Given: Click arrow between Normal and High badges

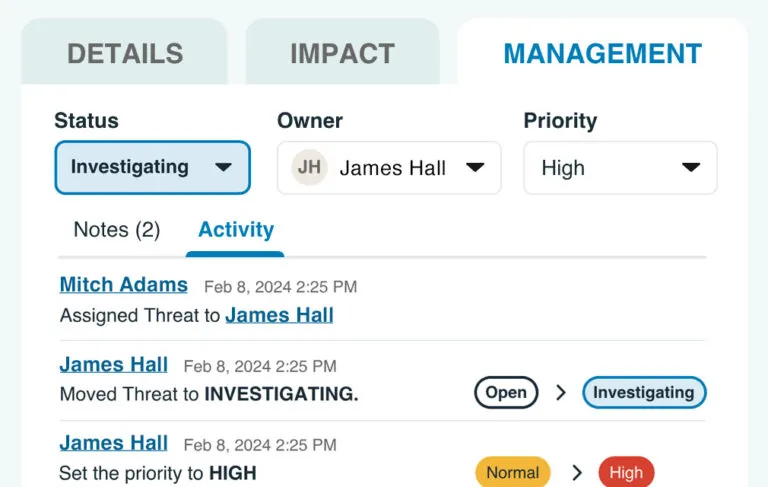Looking at the screenshot, I should (577, 472).
